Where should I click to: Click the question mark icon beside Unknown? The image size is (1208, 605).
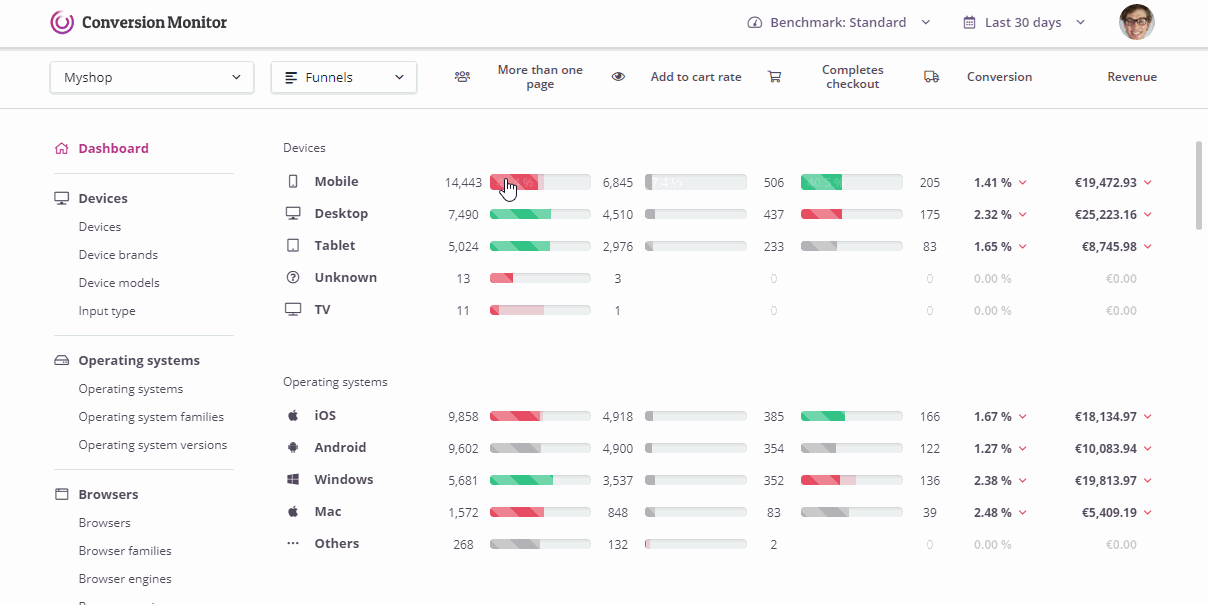click(292, 277)
